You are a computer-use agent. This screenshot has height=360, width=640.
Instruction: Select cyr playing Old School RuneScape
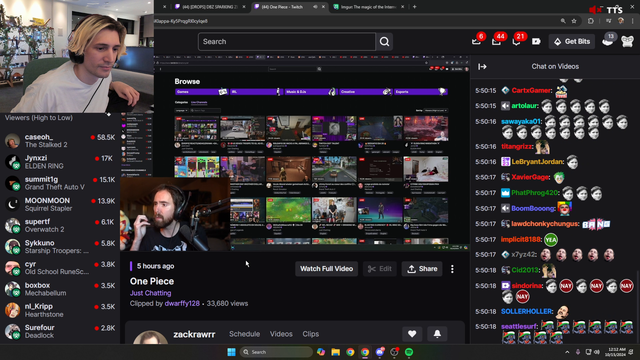point(60,268)
